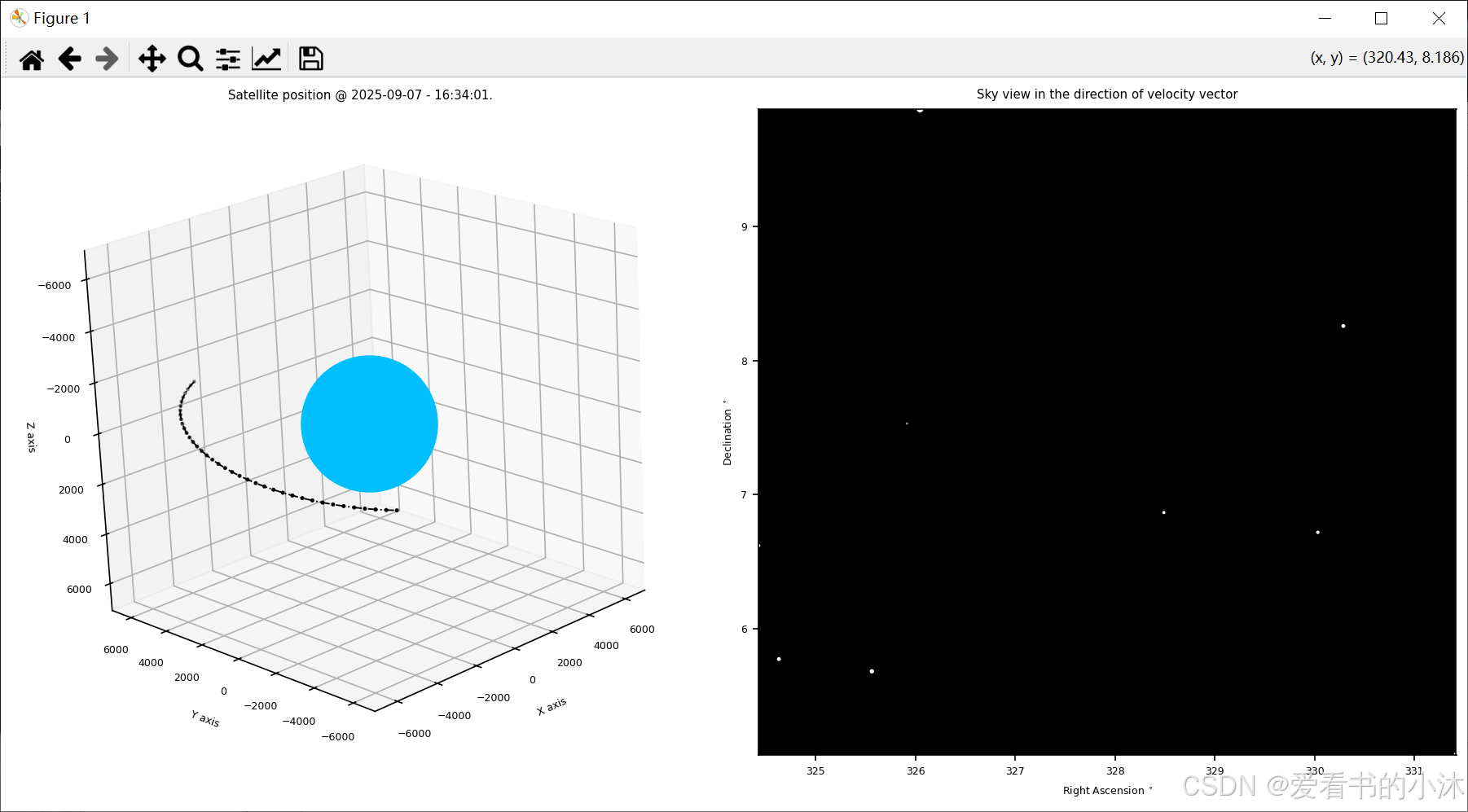Click the blue Earth sphere

pos(368,424)
